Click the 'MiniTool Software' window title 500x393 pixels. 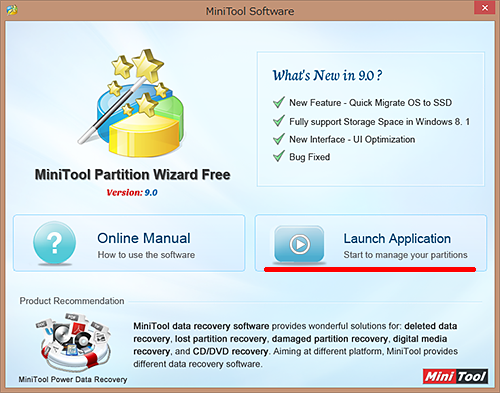click(250, 11)
